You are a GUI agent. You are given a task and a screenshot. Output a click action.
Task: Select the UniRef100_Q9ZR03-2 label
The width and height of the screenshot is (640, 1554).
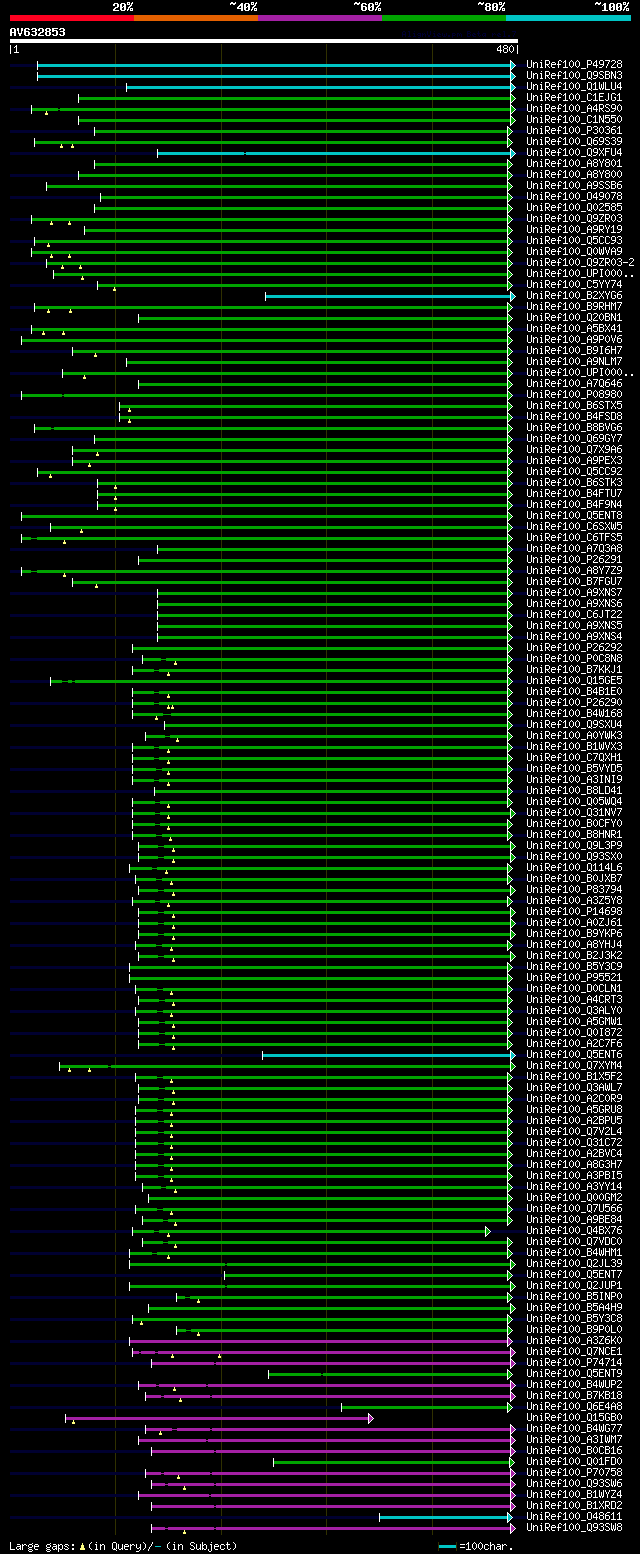(x=580, y=263)
